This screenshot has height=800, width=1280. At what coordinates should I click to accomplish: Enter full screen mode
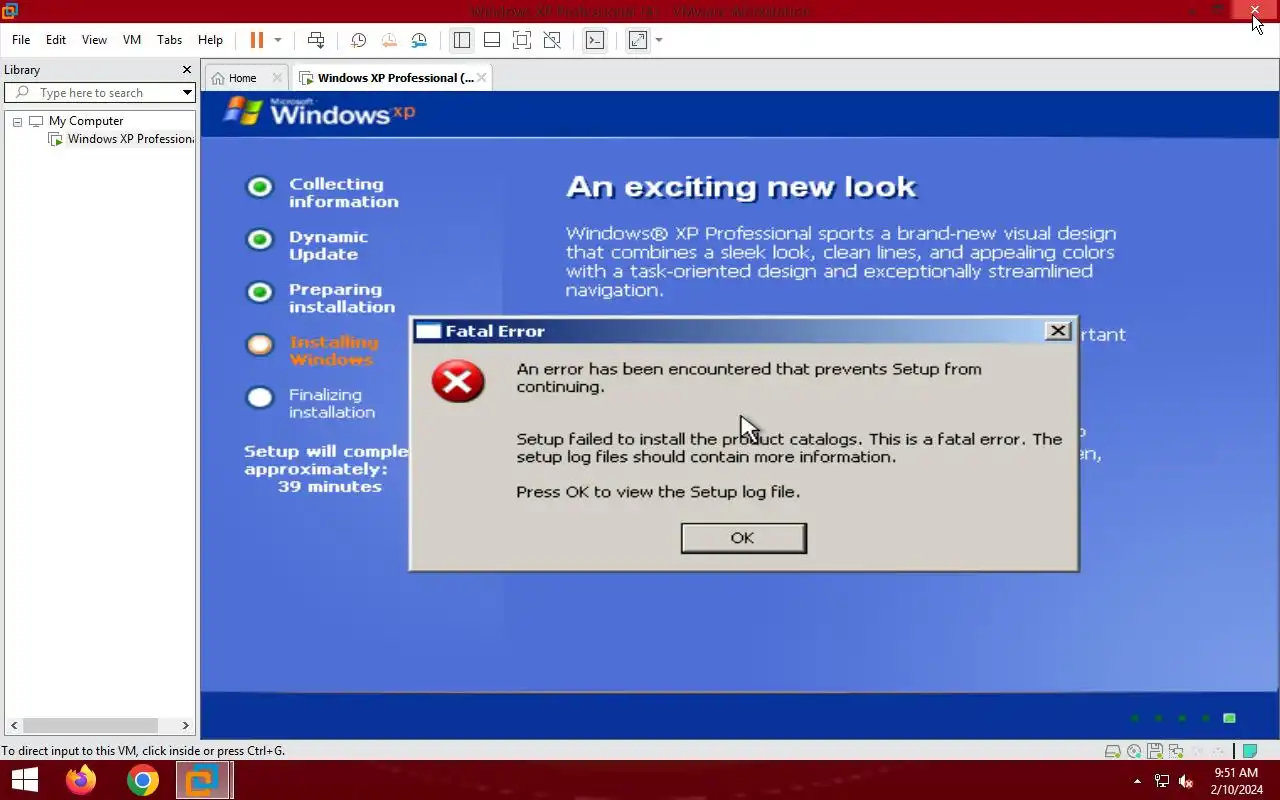pyautogui.click(x=522, y=40)
